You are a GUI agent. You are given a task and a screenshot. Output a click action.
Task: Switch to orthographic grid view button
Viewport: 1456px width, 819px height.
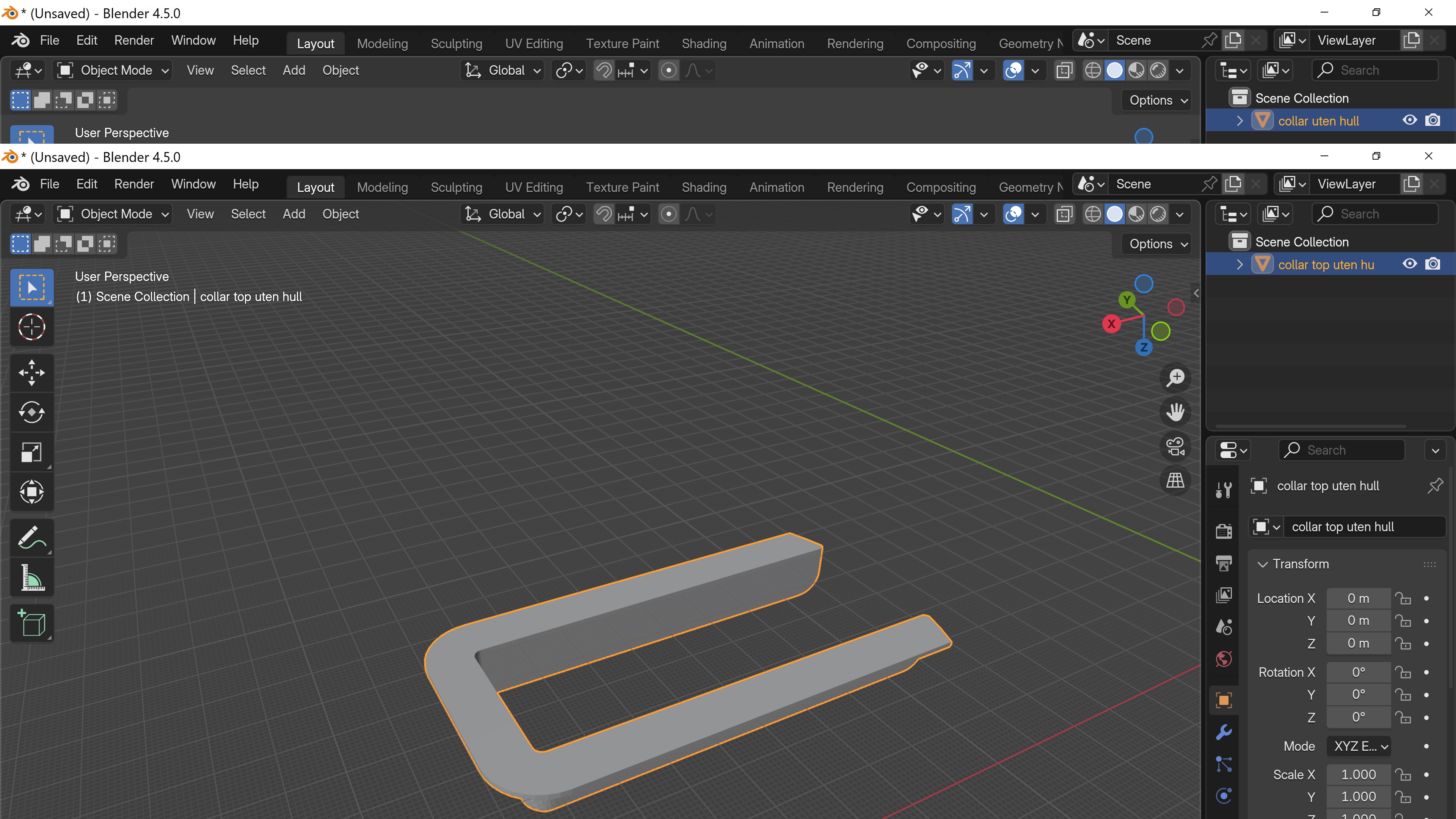1176,480
